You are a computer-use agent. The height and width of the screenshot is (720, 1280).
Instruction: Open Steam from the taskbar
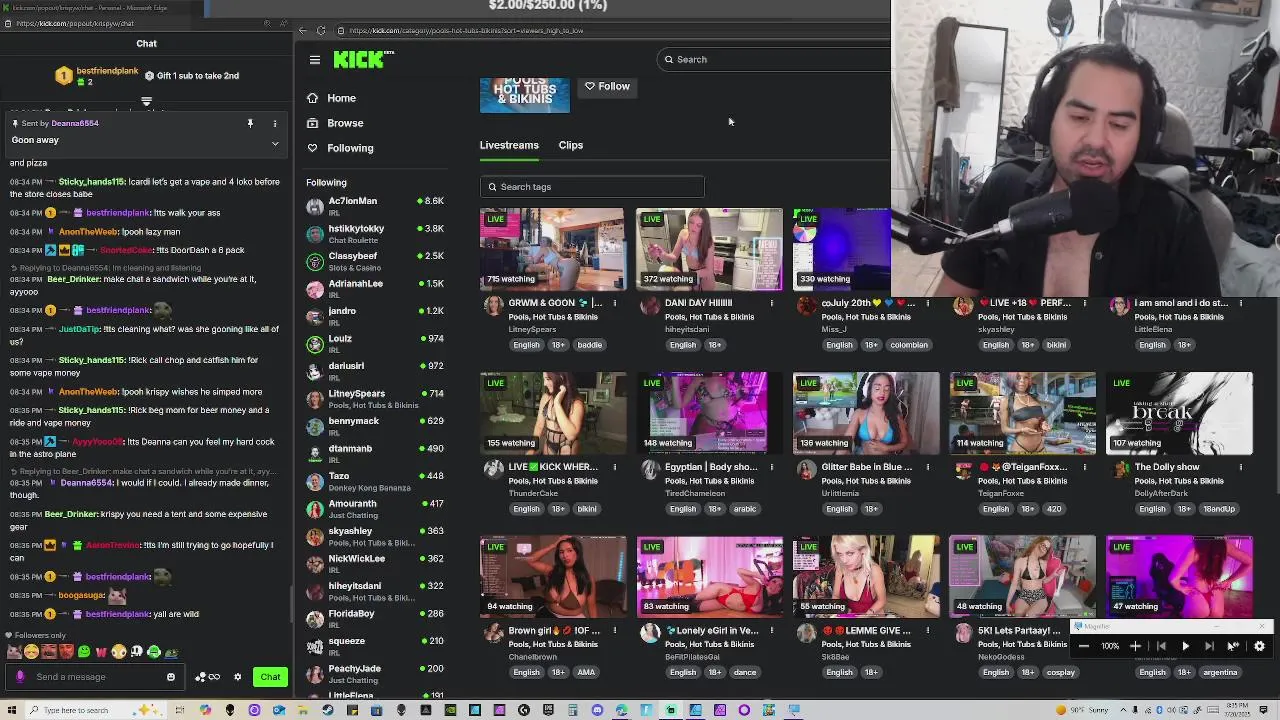pos(328,710)
